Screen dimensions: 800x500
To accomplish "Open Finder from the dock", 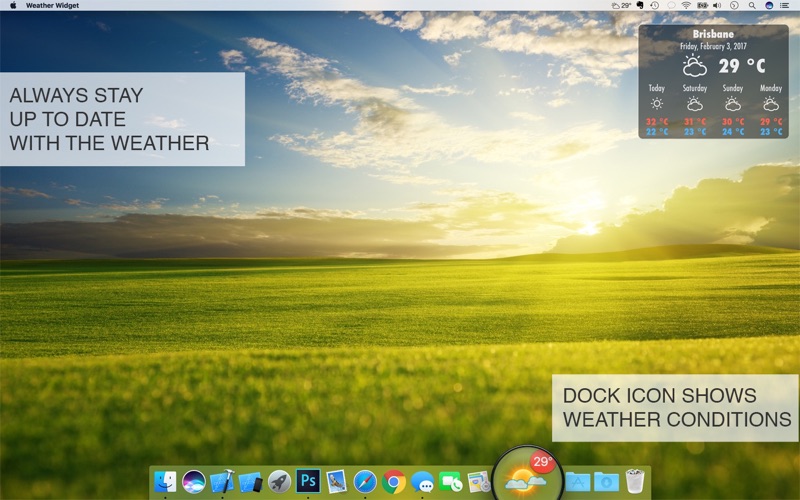I will click(x=165, y=481).
